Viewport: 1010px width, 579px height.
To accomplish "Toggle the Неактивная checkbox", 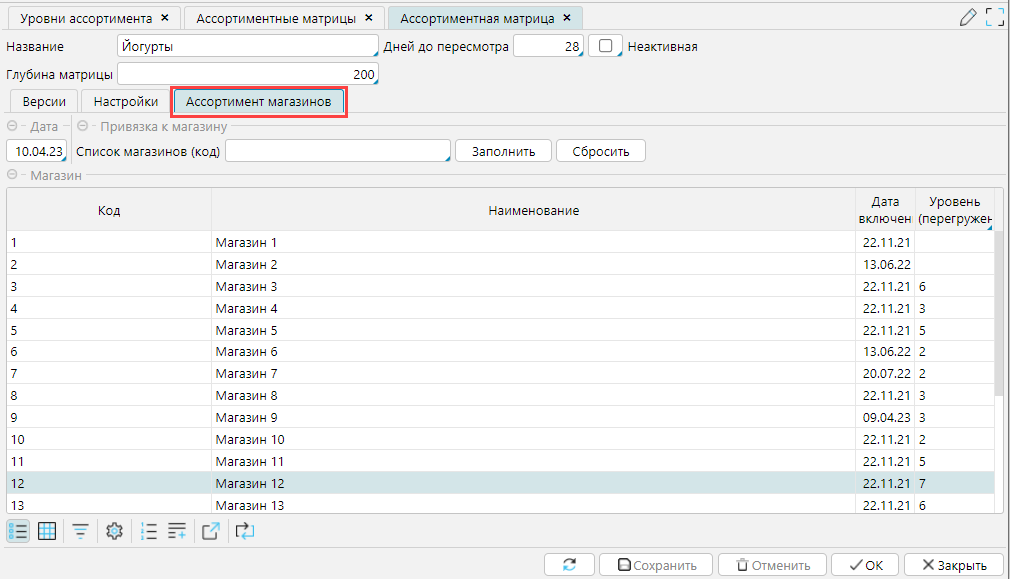I will (605, 46).
